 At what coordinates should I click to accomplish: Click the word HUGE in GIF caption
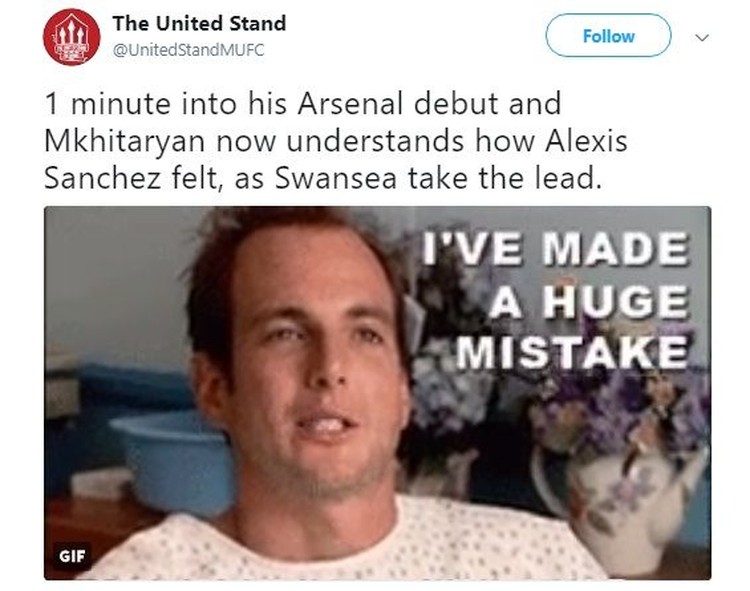617,302
